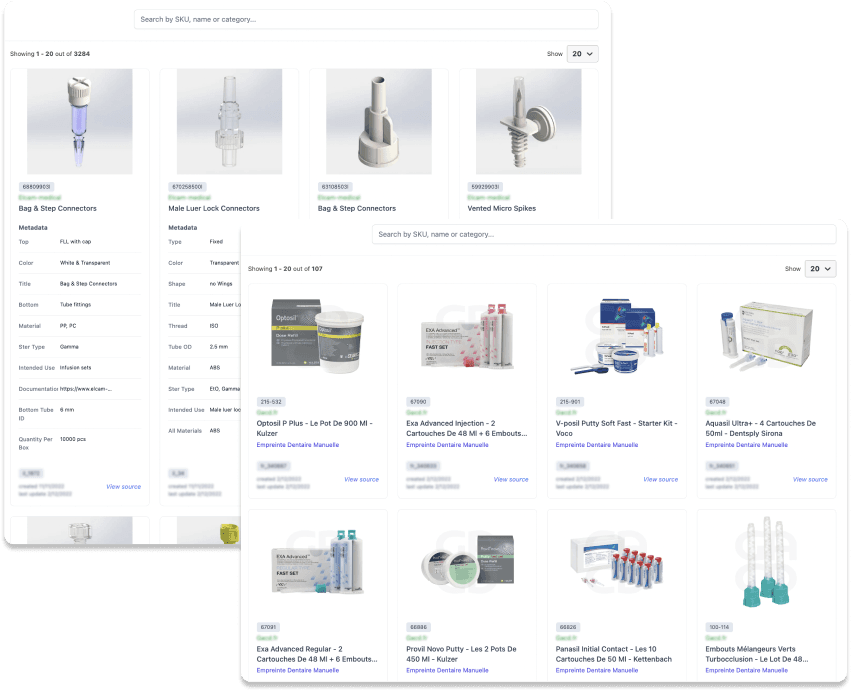Click the documentation URL value https://www.elcam-...
The height and width of the screenshot is (691, 851).
click(86, 389)
